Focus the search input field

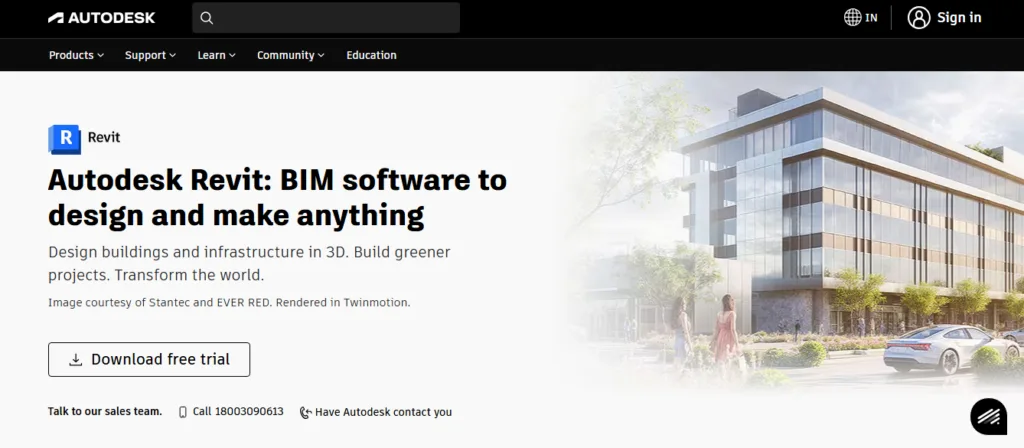click(x=326, y=18)
